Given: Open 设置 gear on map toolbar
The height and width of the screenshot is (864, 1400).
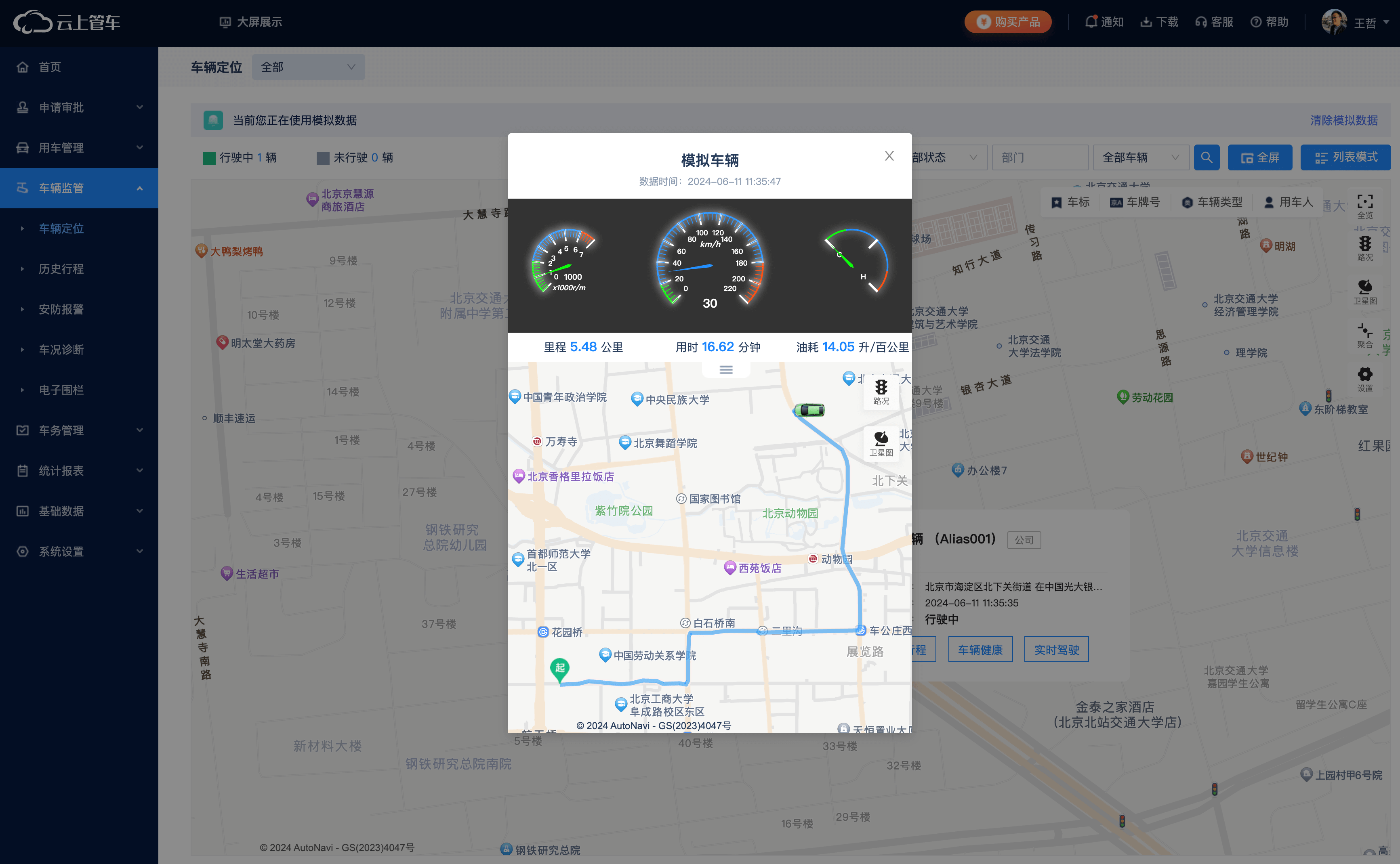Looking at the screenshot, I should [1364, 380].
